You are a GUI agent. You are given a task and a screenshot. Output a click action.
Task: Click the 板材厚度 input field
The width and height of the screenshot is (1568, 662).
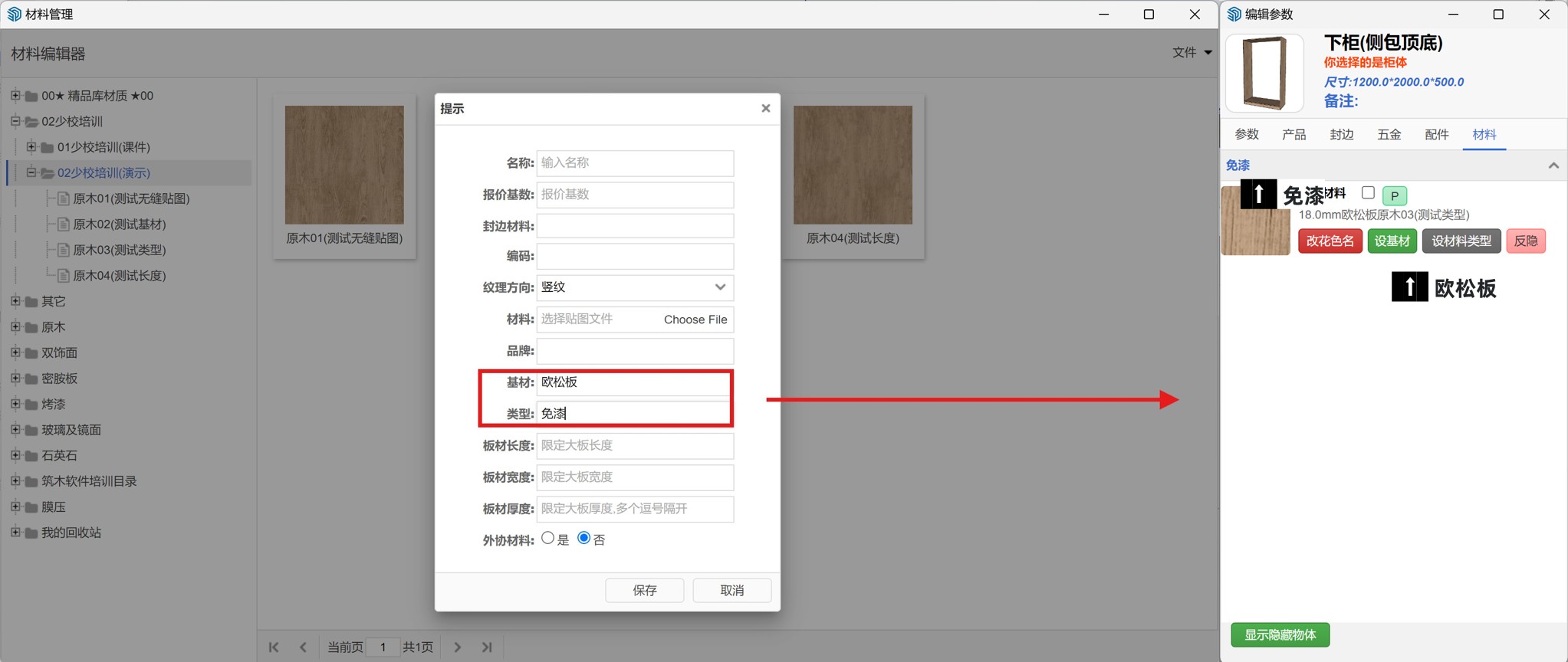click(635, 510)
